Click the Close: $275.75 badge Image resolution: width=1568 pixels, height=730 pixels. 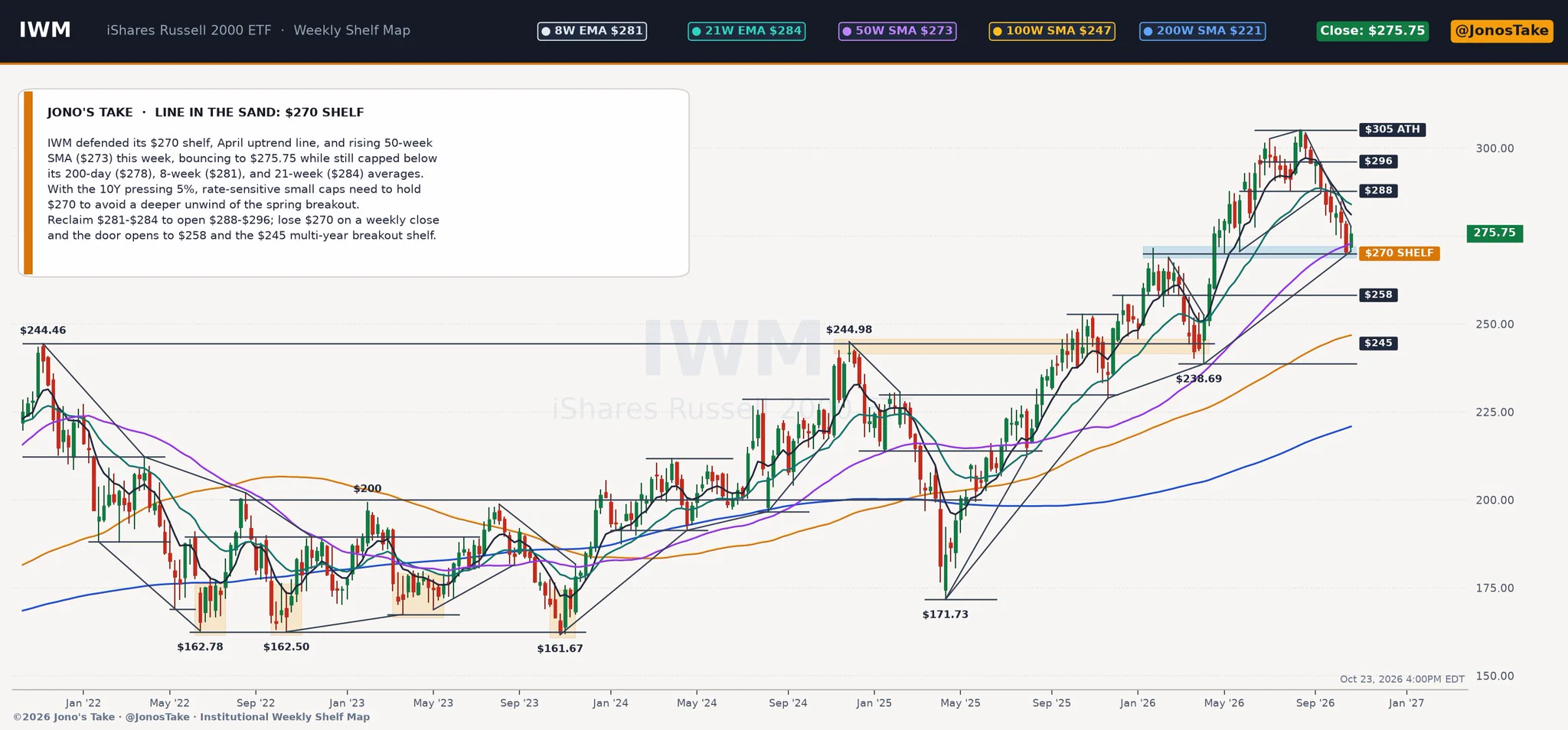(1373, 31)
